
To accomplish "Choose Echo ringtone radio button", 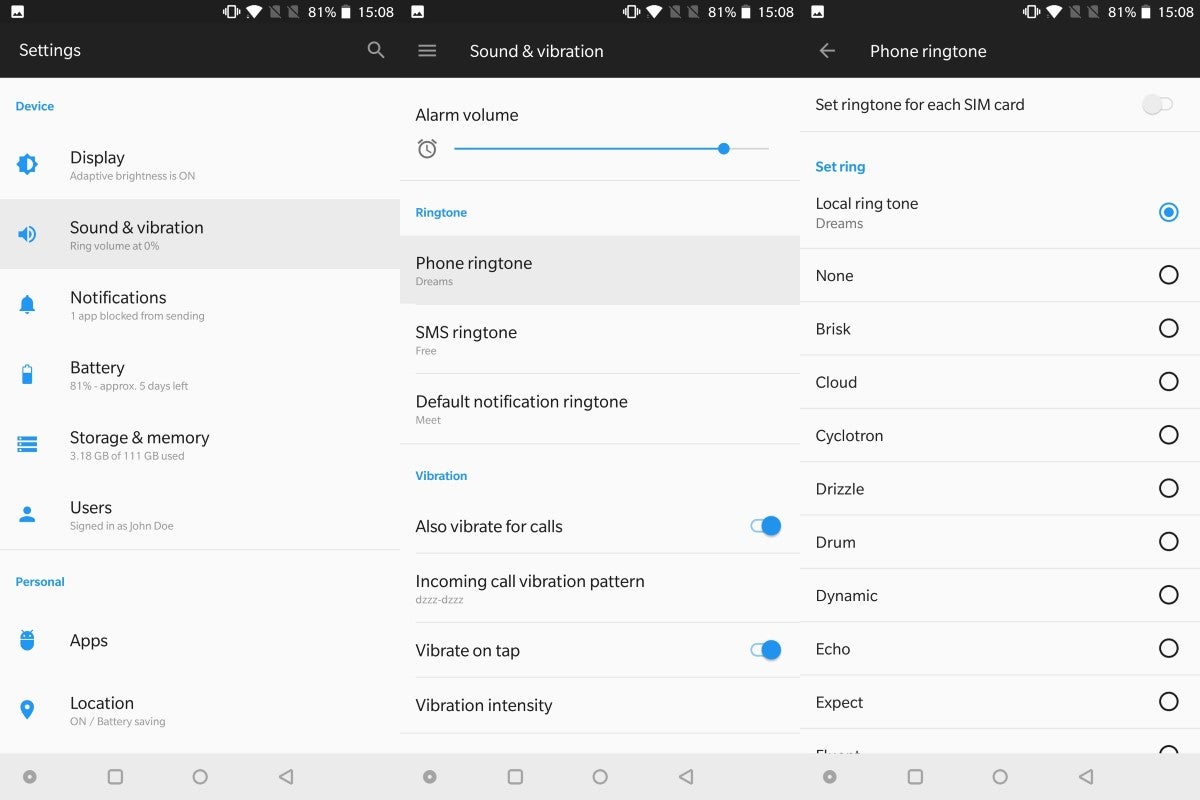I will pyautogui.click(x=1168, y=648).
